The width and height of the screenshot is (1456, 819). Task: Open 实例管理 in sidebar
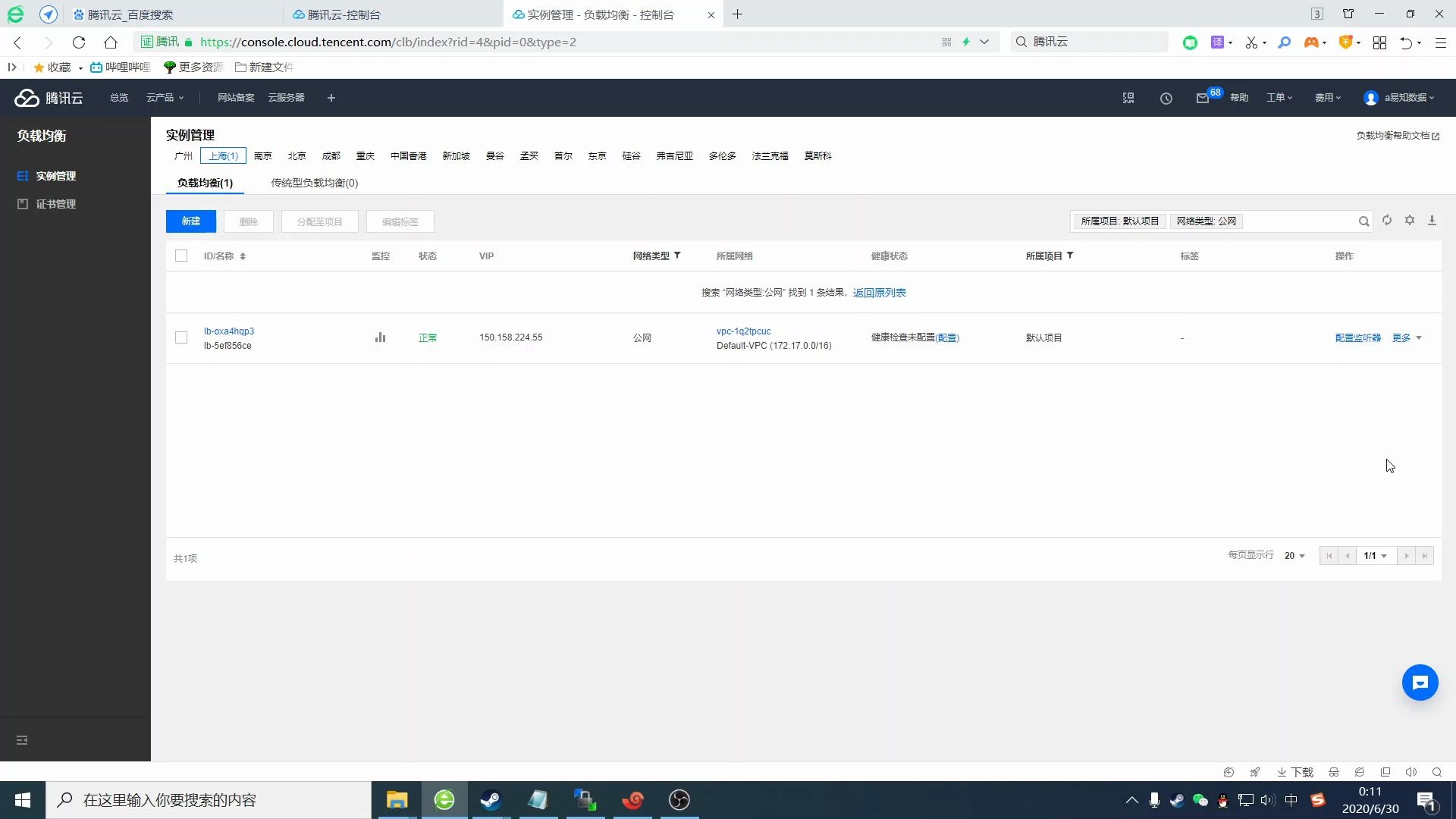(55, 176)
